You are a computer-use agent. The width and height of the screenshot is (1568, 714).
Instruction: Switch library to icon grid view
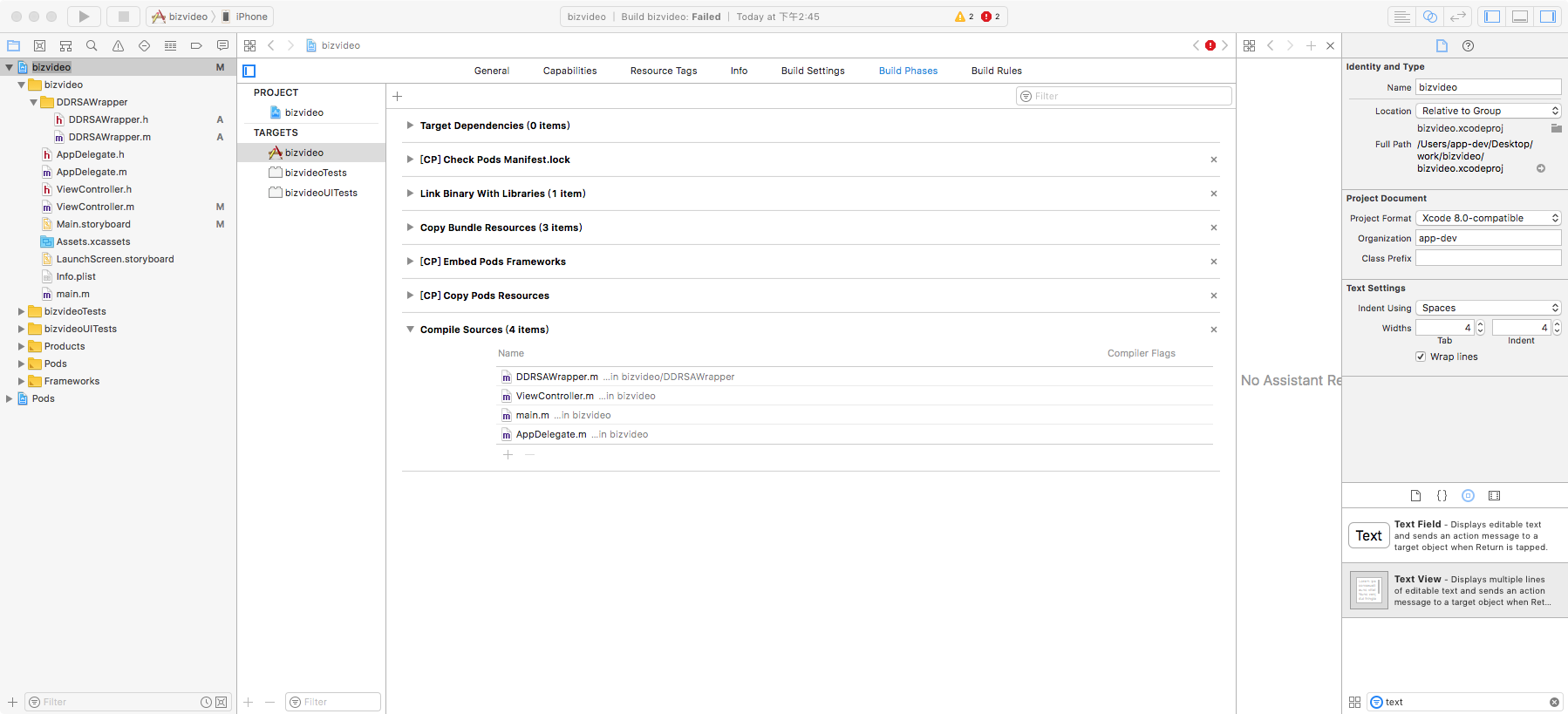[x=1354, y=702]
